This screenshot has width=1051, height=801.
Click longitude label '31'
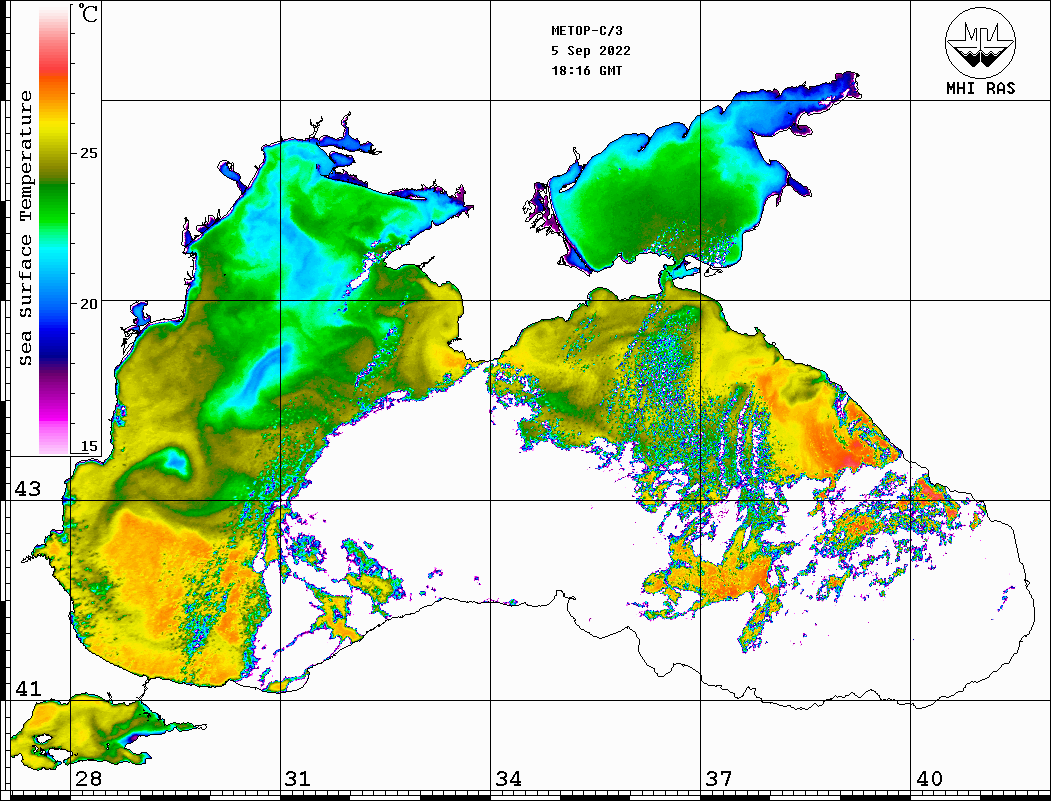[x=298, y=778]
